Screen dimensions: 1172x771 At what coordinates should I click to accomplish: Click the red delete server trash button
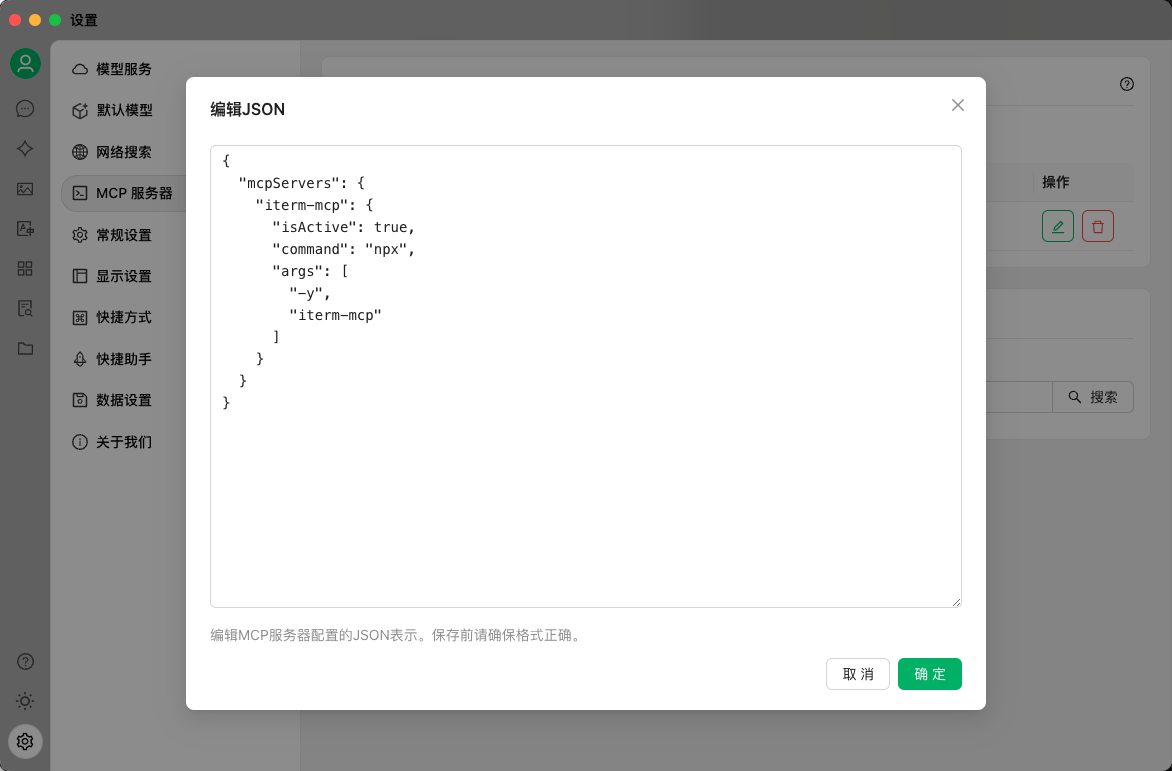point(1097,226)
